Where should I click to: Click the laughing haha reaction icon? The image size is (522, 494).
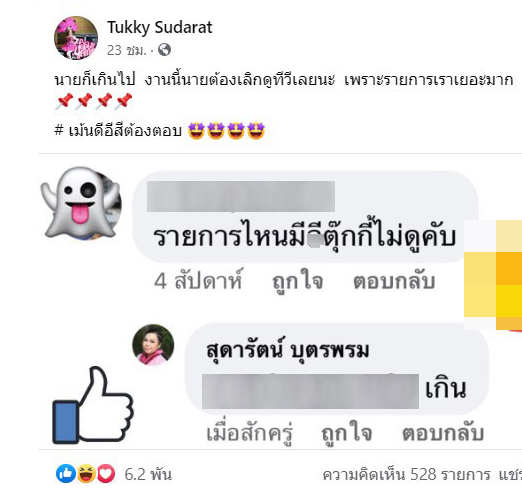coord(86,474)
